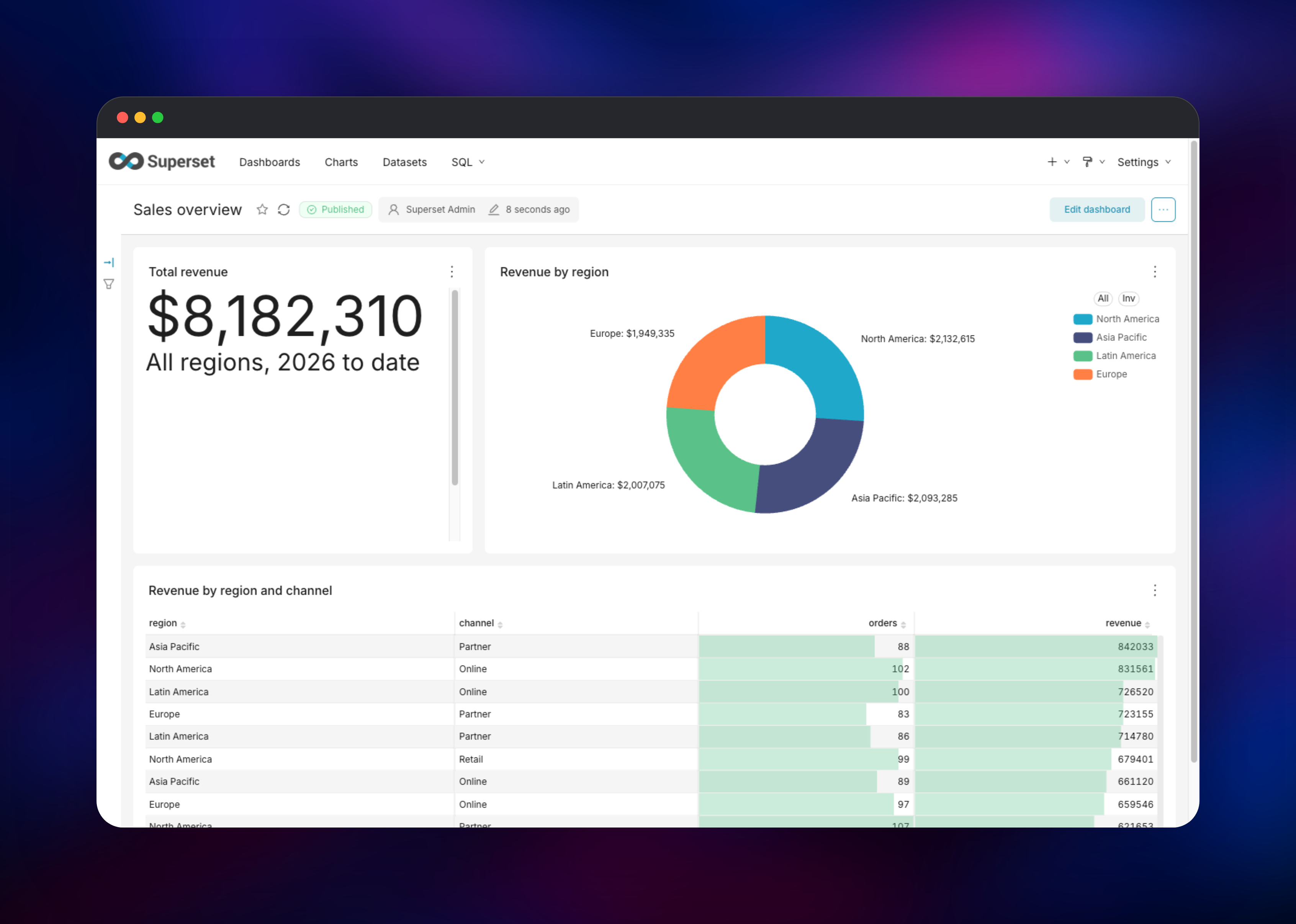
Task: Toggle Europe legend entry
Action: 1100,375
